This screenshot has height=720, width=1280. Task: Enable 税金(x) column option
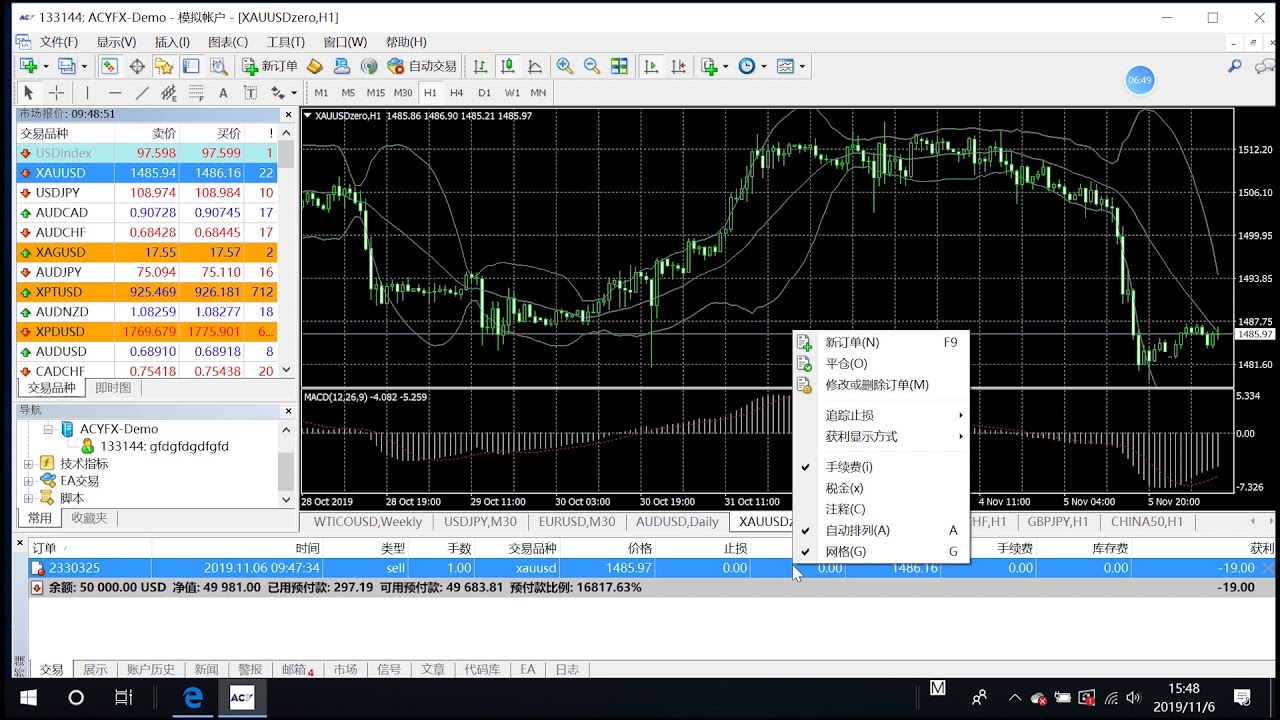tap(881, 488)
